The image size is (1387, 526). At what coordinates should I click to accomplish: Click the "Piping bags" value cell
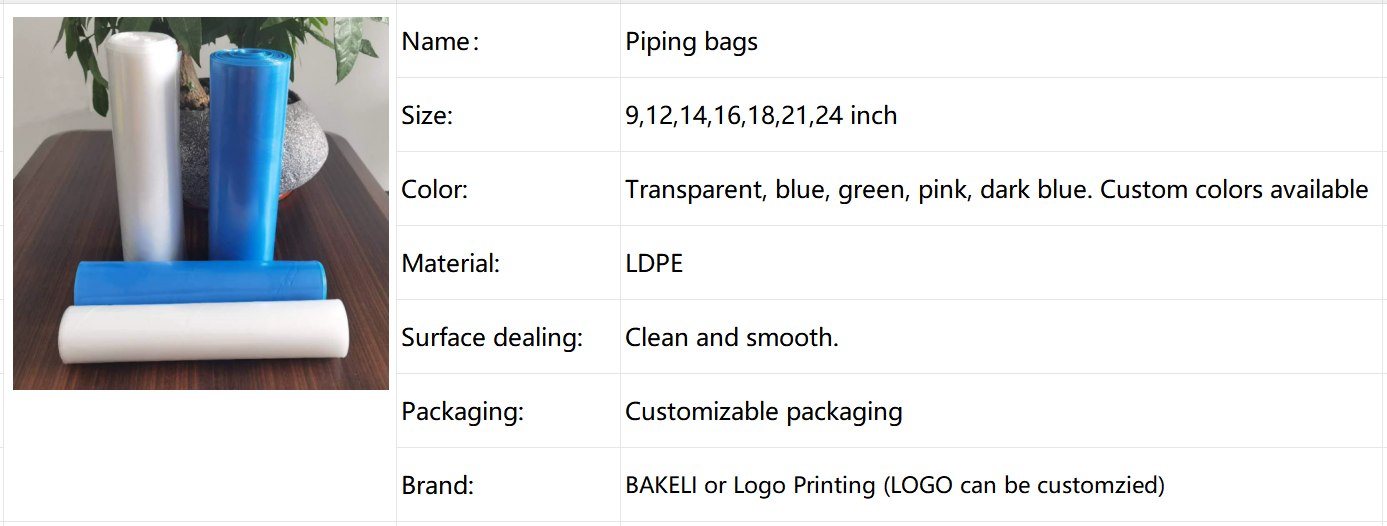point(691,42)
